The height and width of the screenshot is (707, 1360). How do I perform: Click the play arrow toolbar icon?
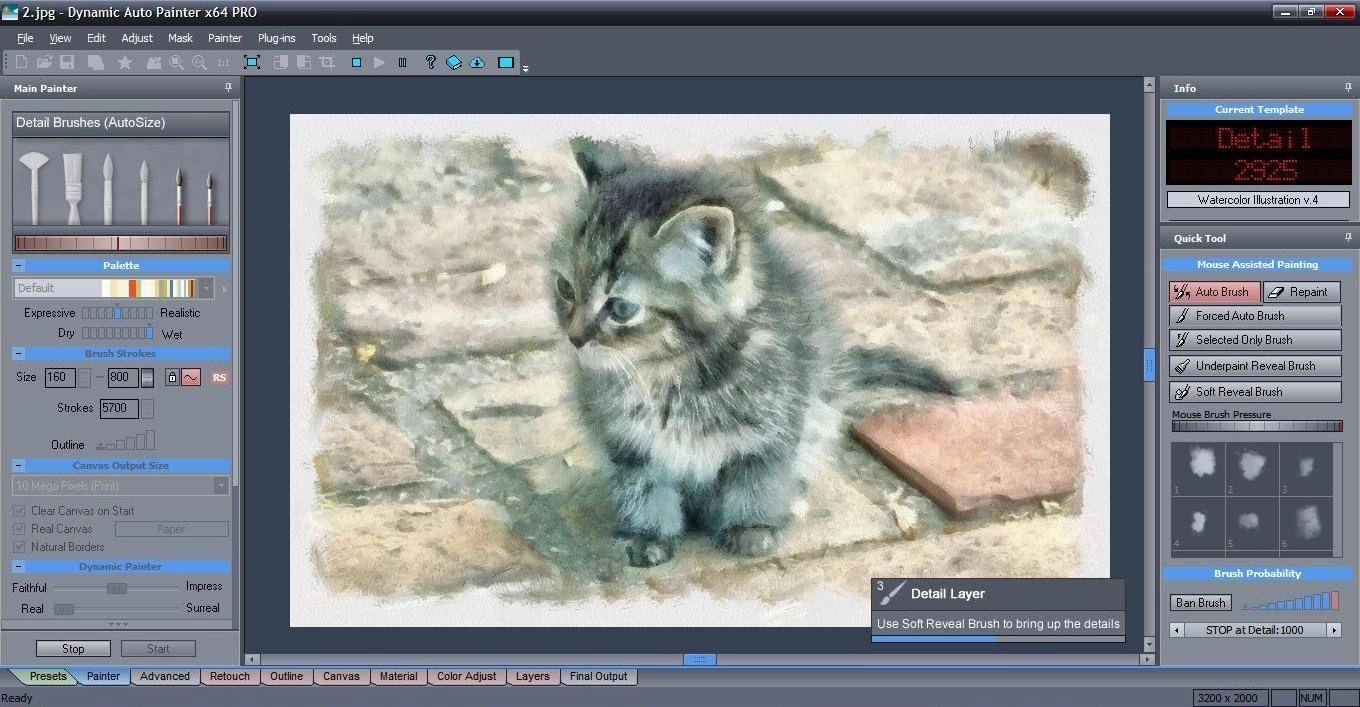[x=379, y=62]
